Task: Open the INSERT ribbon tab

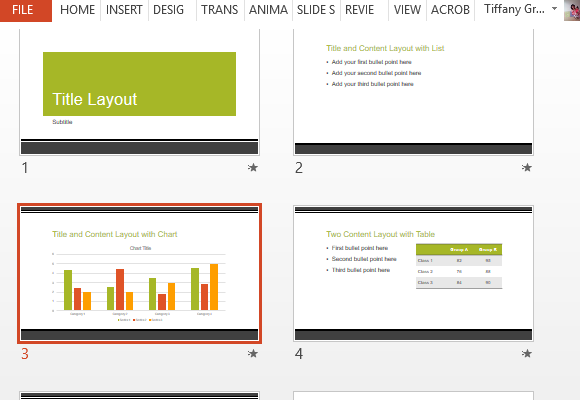Action: coord(124,10)
